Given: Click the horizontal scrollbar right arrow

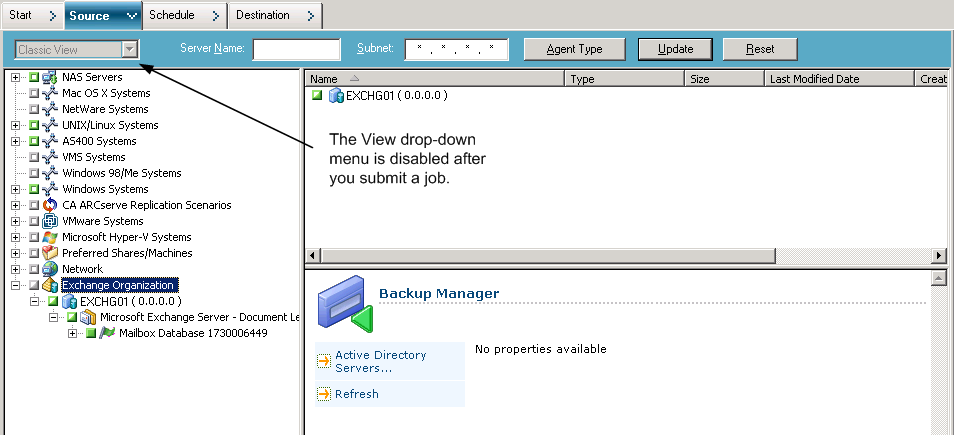Looking at the screenshot, I should 938,256.
